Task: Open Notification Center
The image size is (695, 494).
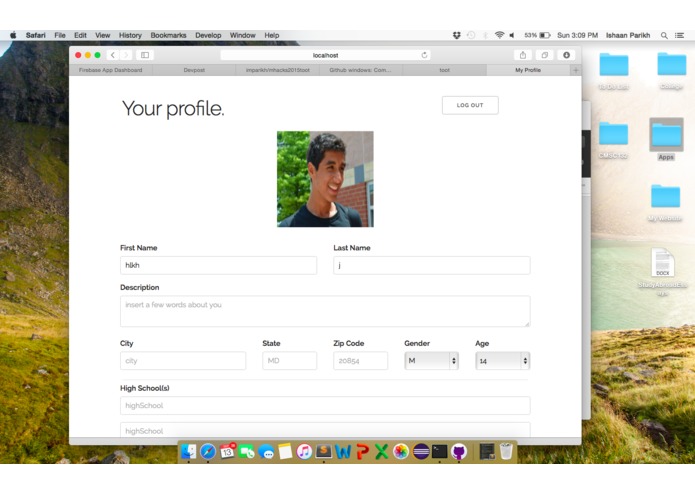Action: [x=679, y=35]
